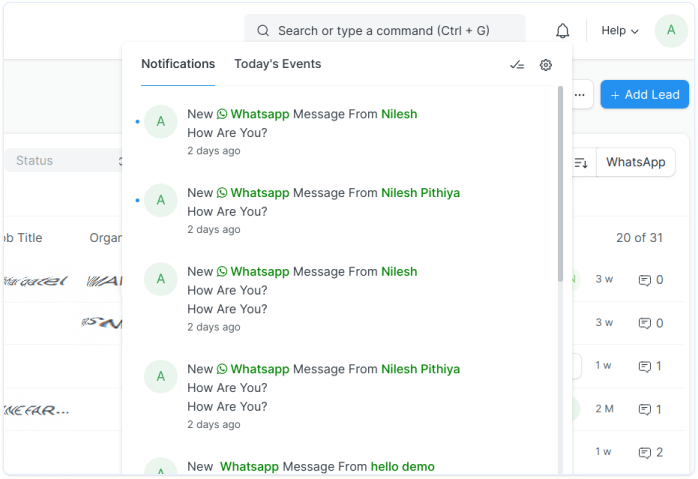698x479 pixels.
Task: Open Nilesh link in third notification
Action: pyautogui.click(x=399, y=272)
